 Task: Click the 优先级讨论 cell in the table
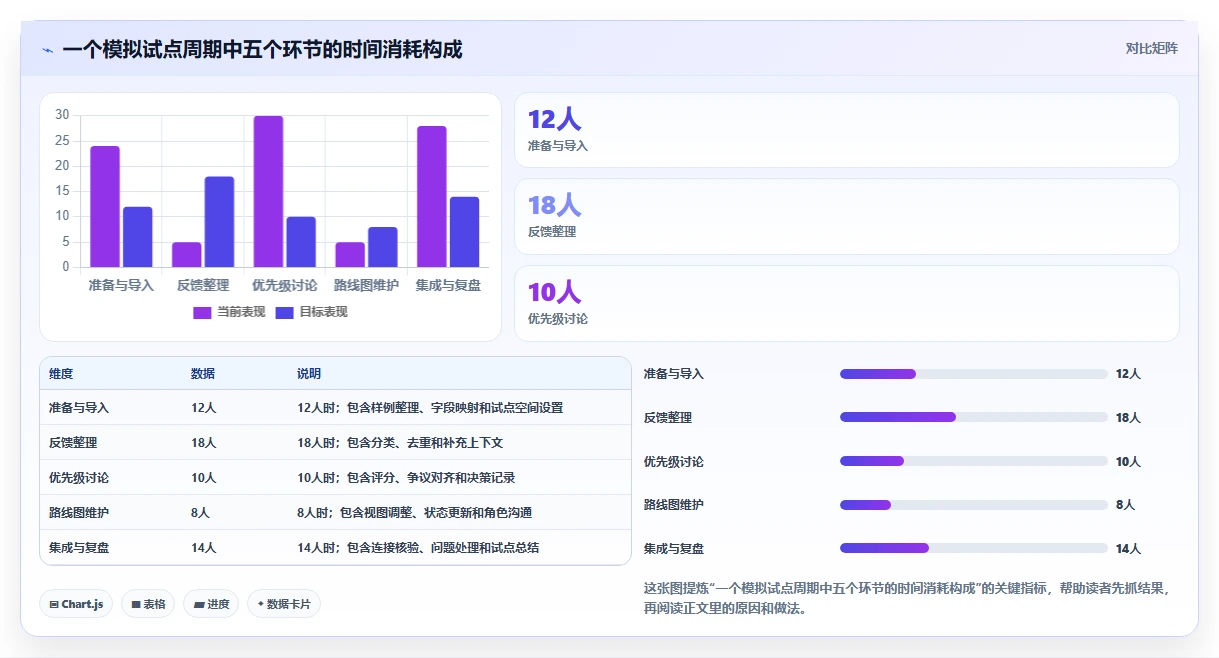pyautogui.click(x=79, y=477)
